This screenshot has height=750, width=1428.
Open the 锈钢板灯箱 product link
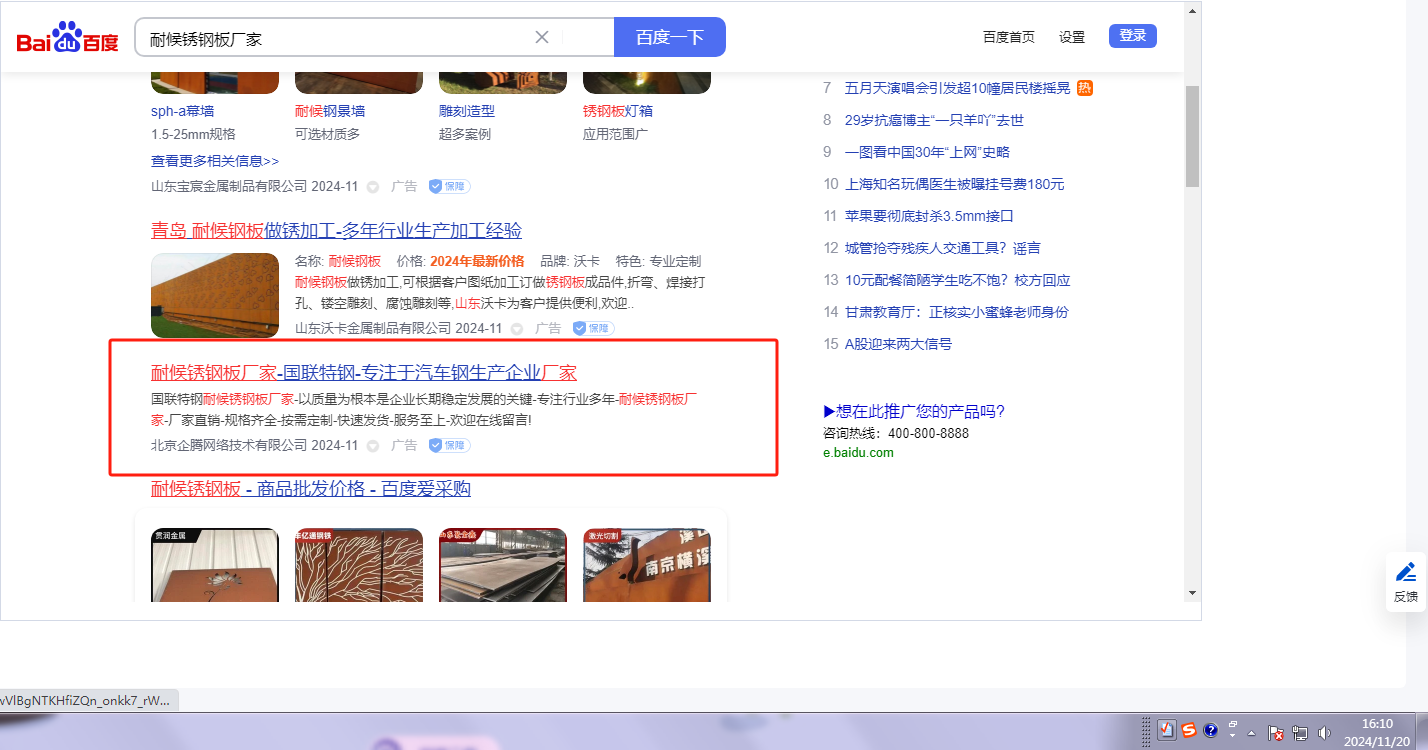point(618,111)
